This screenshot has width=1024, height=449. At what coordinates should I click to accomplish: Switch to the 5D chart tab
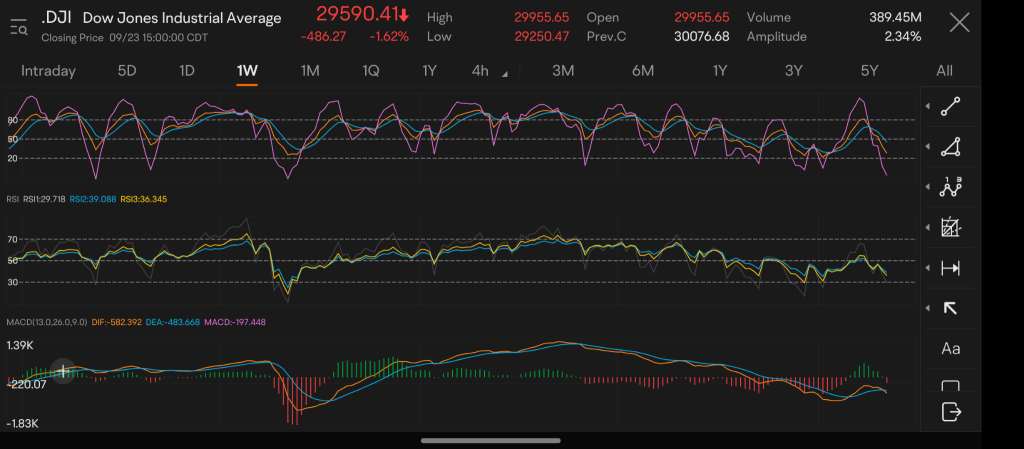(127, 71)
